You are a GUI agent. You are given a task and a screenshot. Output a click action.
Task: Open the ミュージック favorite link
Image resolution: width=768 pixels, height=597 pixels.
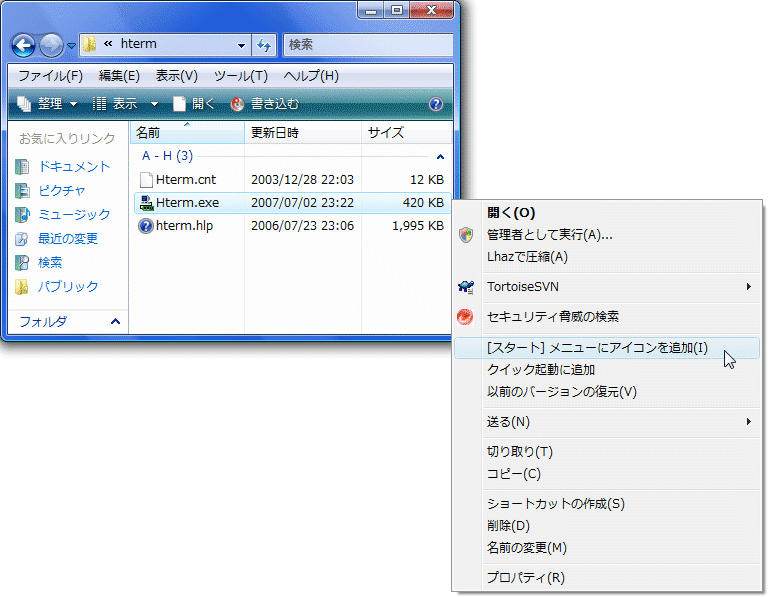click(x=74, y=215)
